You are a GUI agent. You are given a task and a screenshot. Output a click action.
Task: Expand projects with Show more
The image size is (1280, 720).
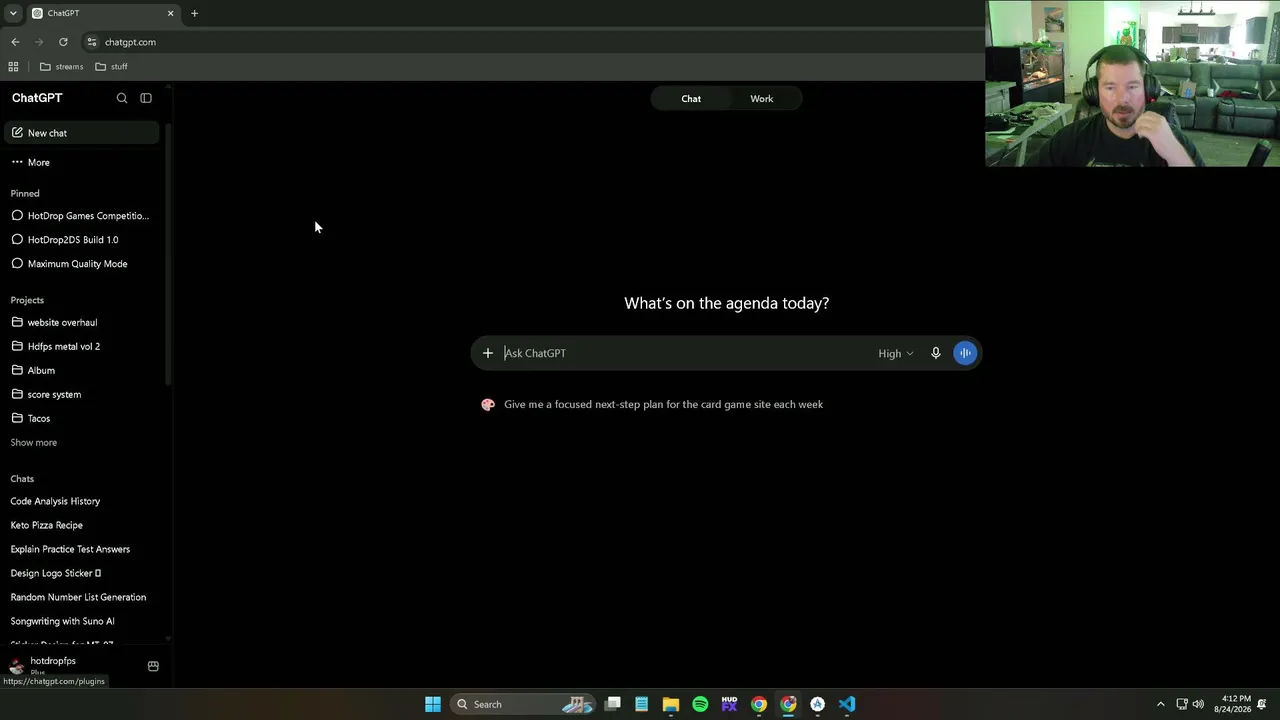pos(34,442)
